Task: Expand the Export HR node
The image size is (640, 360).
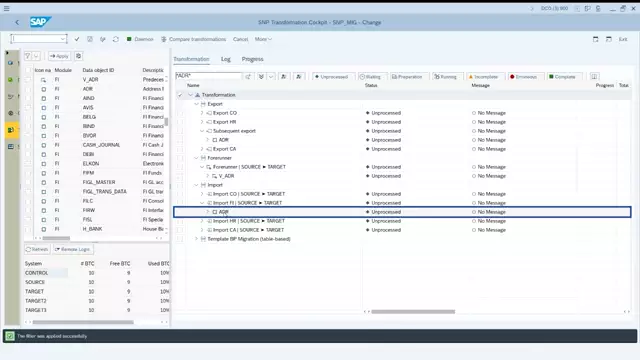Action: click(202, 122)
